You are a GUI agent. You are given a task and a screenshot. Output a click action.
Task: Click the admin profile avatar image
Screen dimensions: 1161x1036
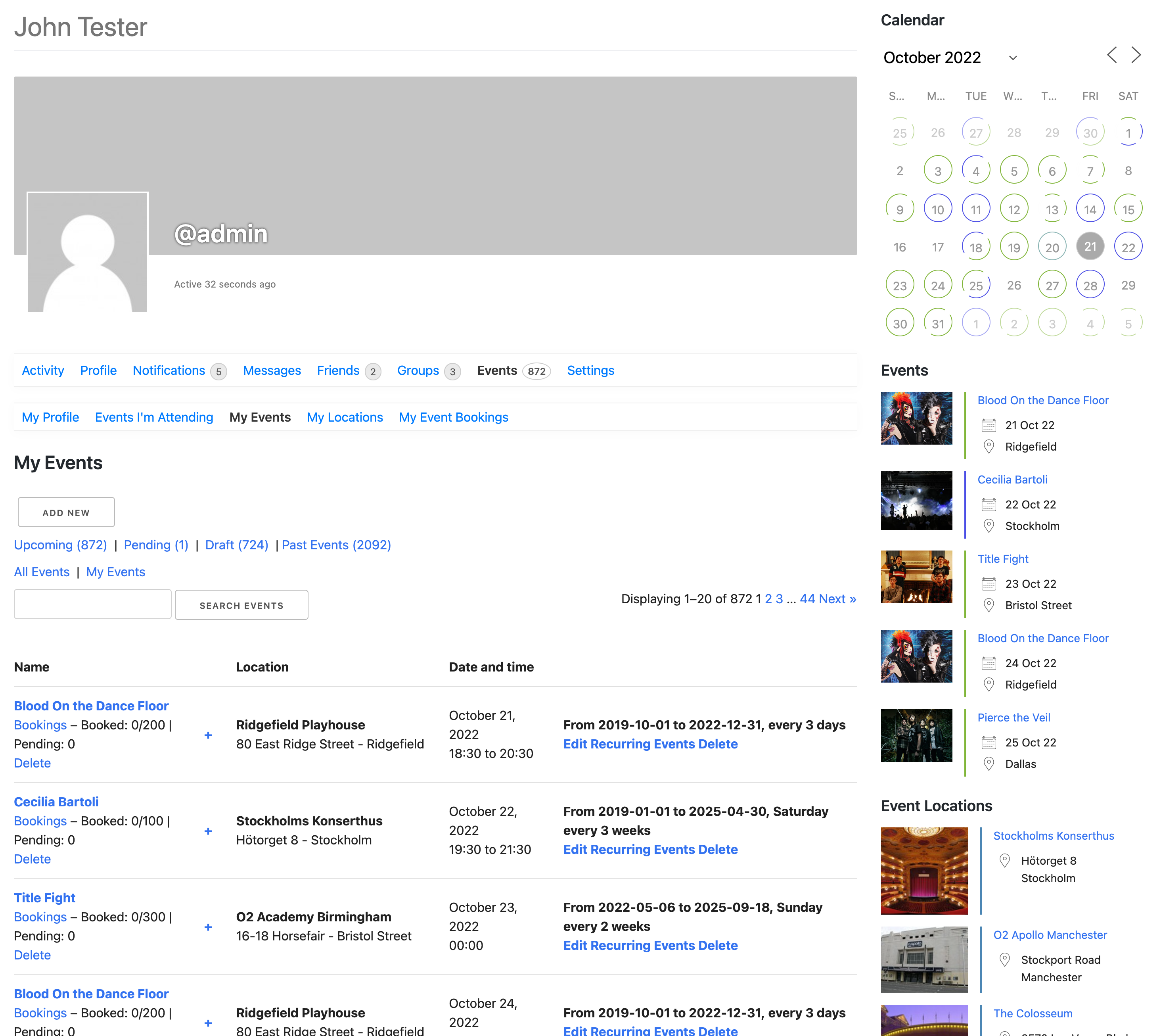(x=88, y=252)
